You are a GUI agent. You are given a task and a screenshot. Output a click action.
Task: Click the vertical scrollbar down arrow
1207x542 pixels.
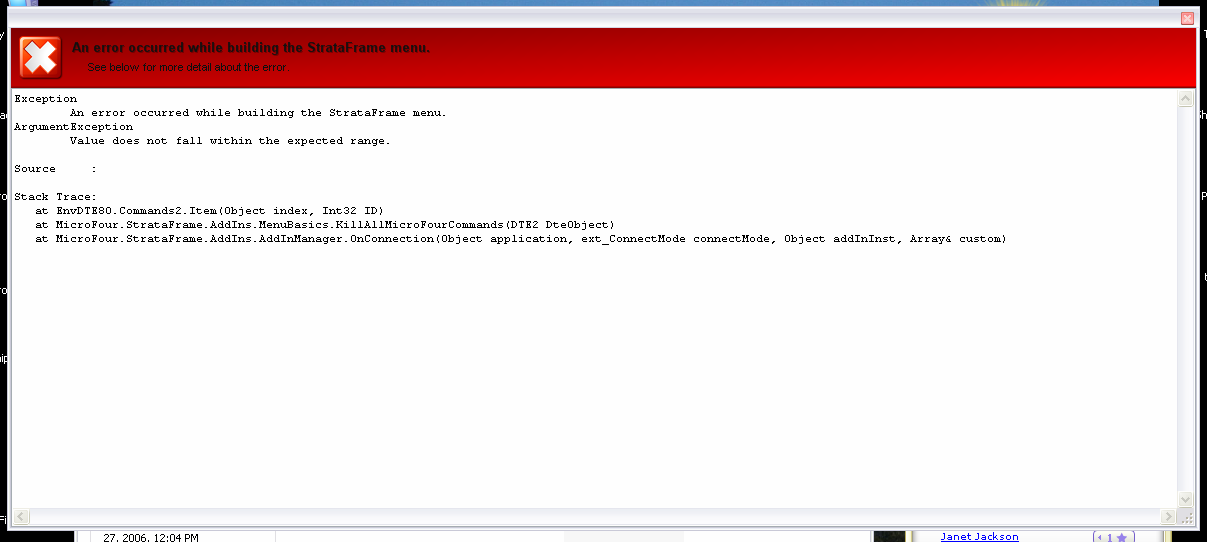pos(1186,499)
